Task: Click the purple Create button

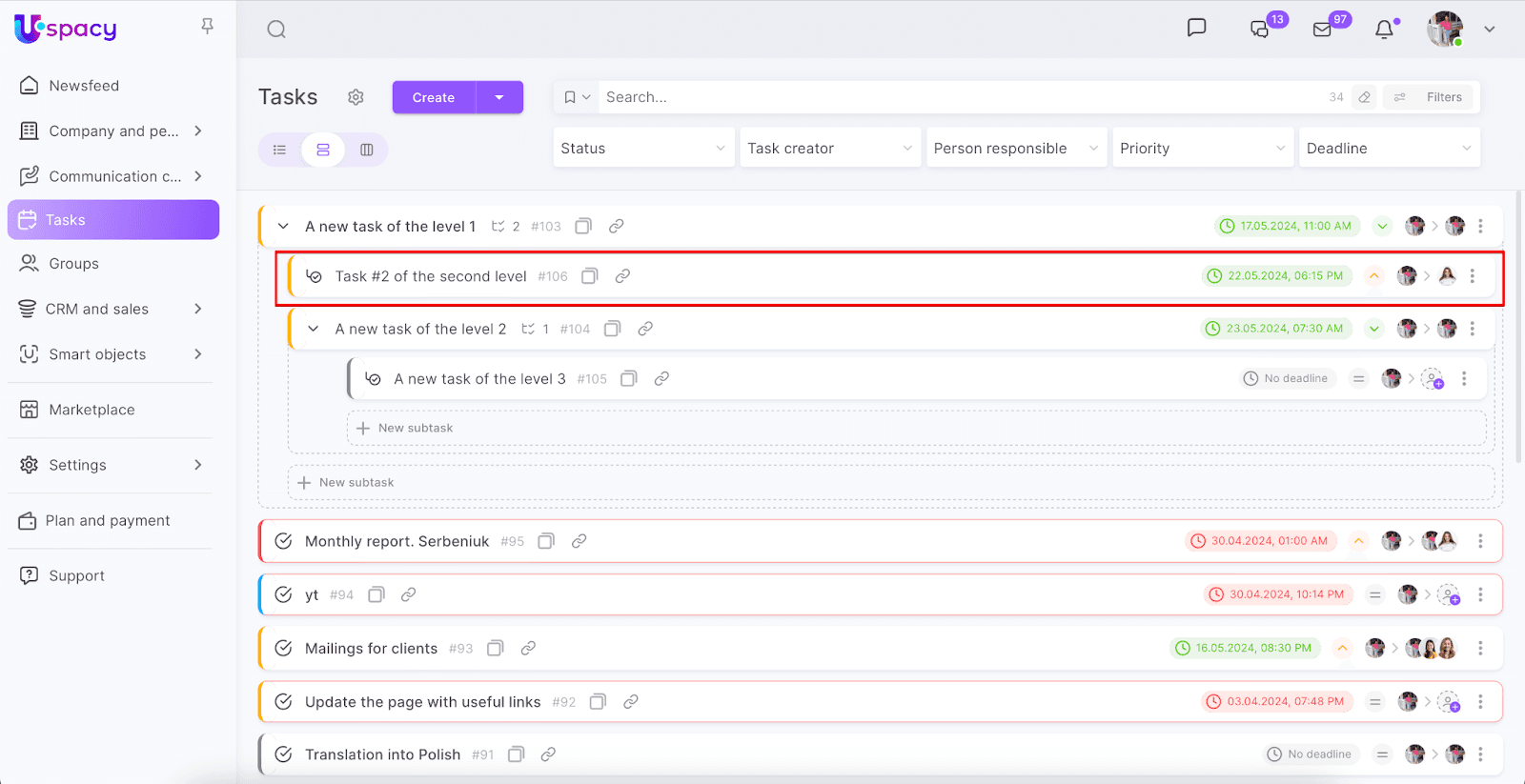Action: pyautogui.click(x=434, y=97)
